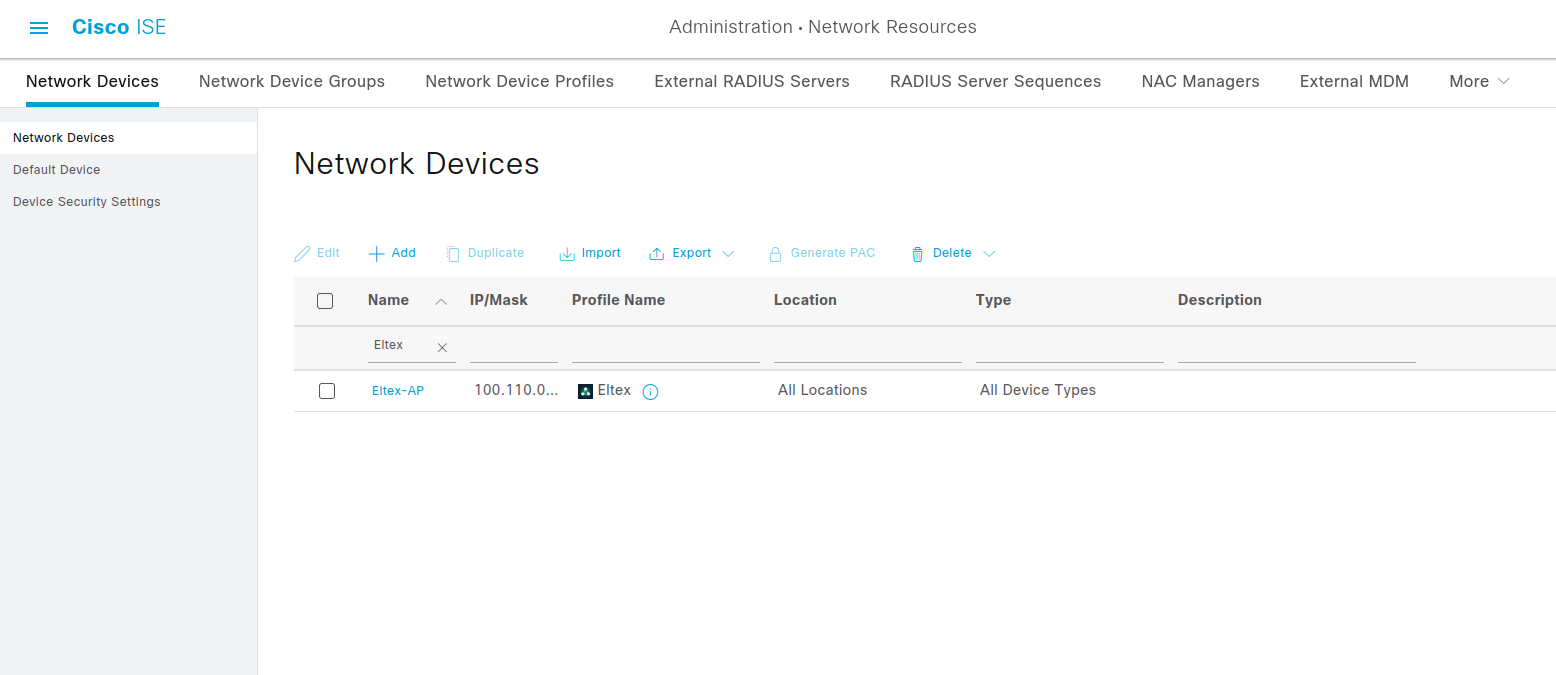Select Default Device in sidebar
The image size is (1556, 675).
coord(57,170)
